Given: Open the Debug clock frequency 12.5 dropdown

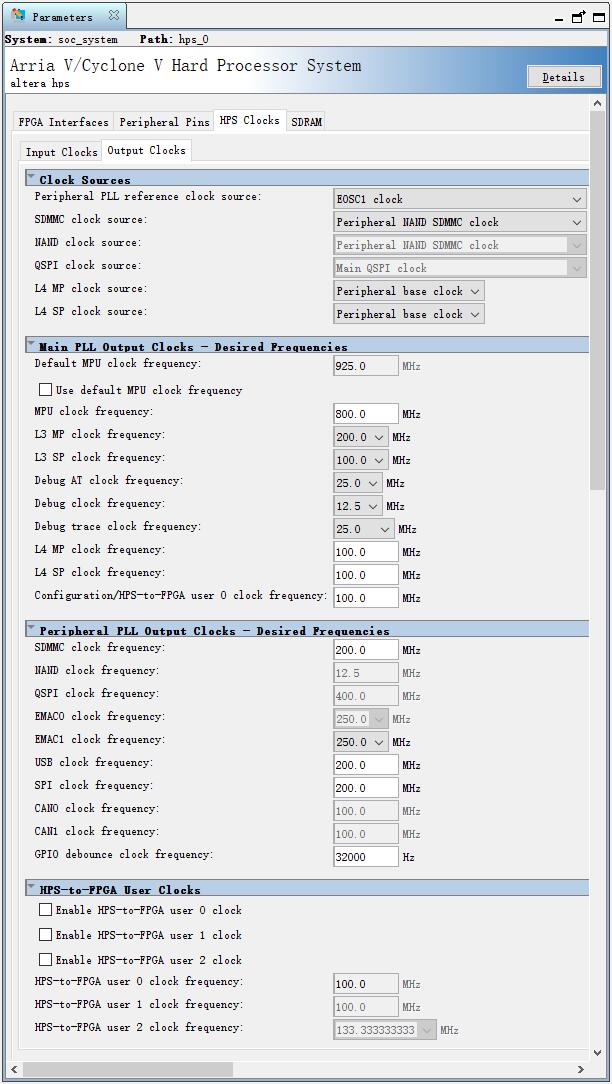Looking at the screenshot, I should [x=358, y=506].
